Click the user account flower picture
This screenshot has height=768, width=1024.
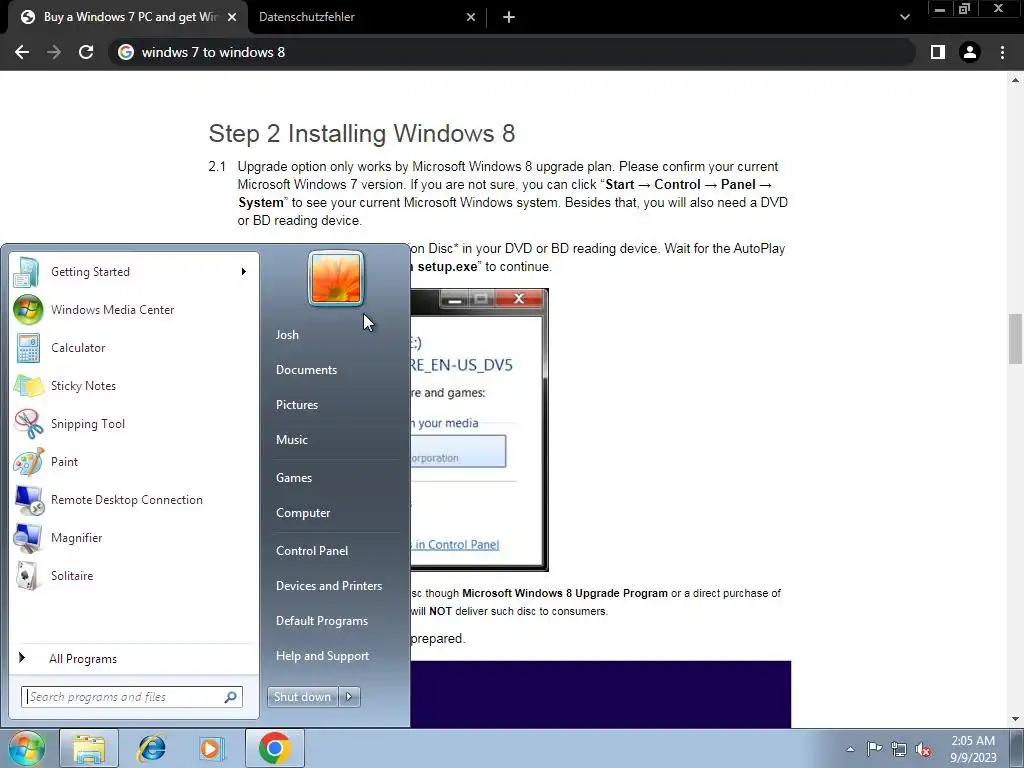(x=336, y=278)
